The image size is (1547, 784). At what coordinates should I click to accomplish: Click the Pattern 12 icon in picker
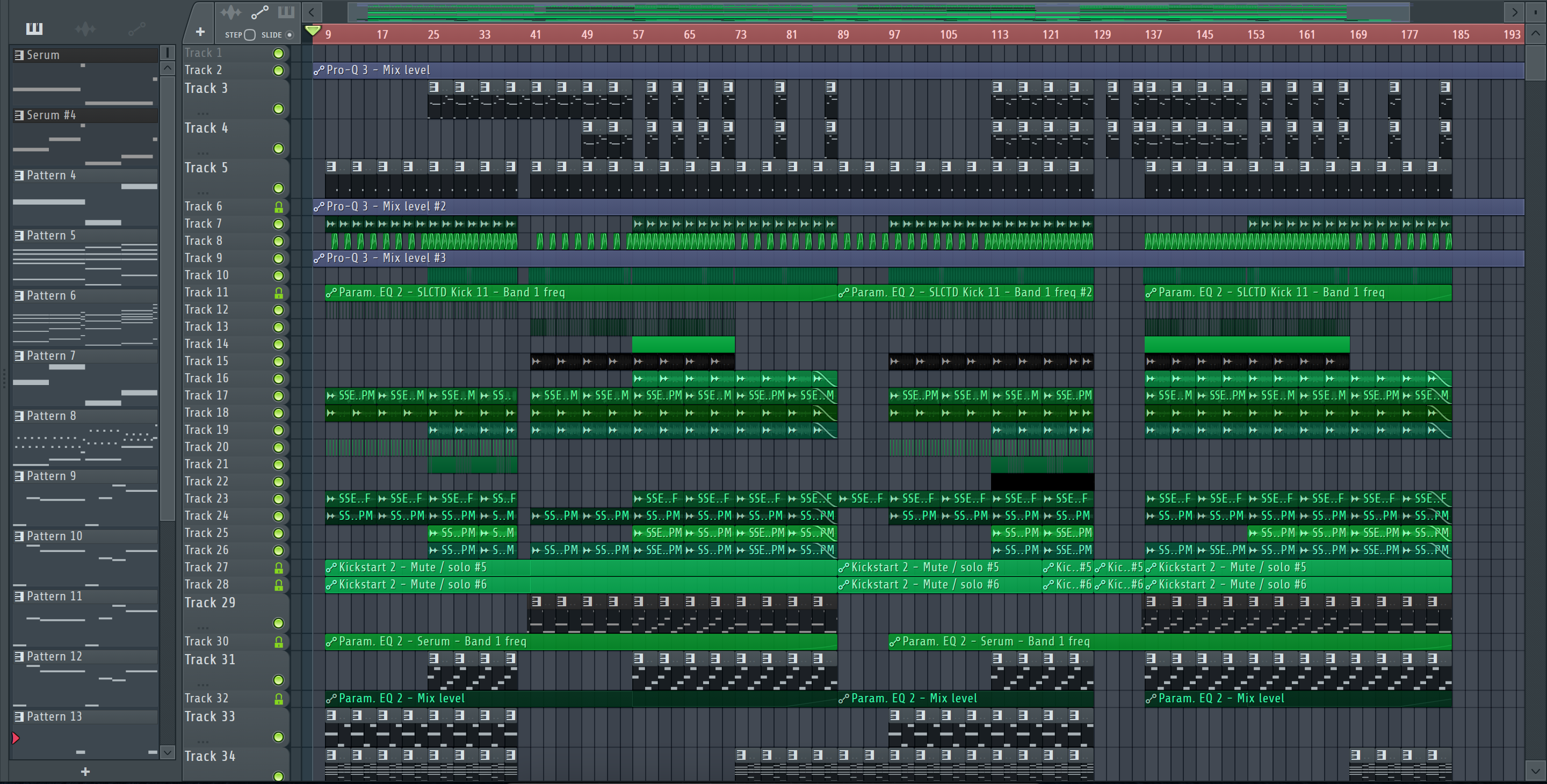pyautogui.click(x=19, y=657)
